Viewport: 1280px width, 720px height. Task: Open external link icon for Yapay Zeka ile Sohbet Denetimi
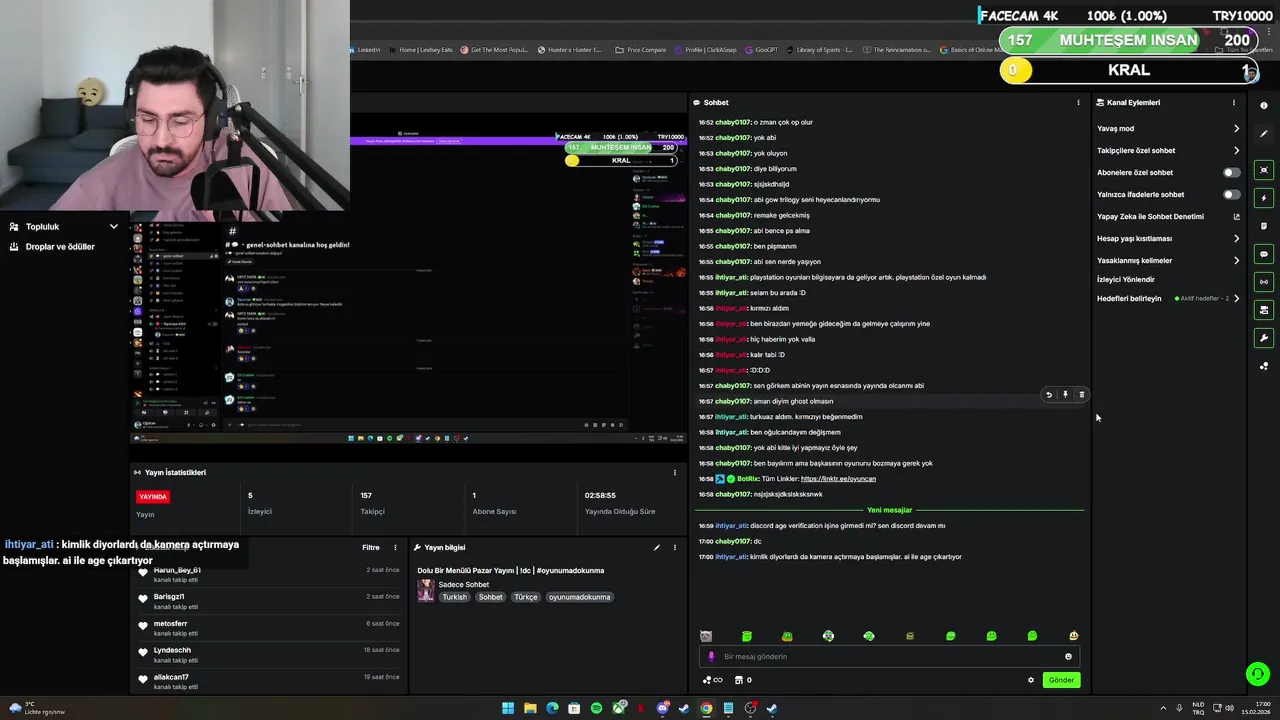coord(1236,217)
